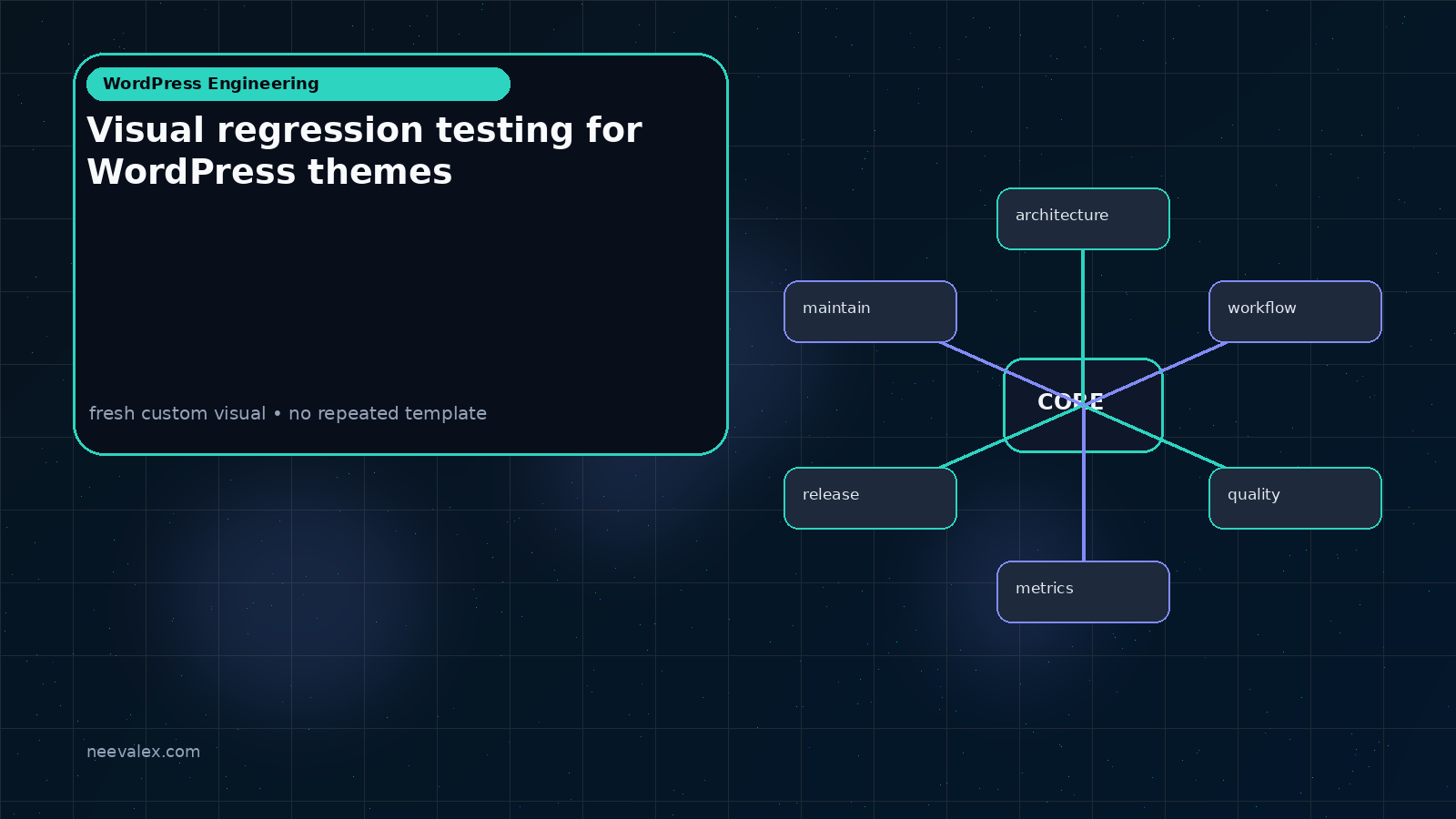The image size is (1456, 819).
Task: Select the metrics node
Action: [x=1083, y=591]
